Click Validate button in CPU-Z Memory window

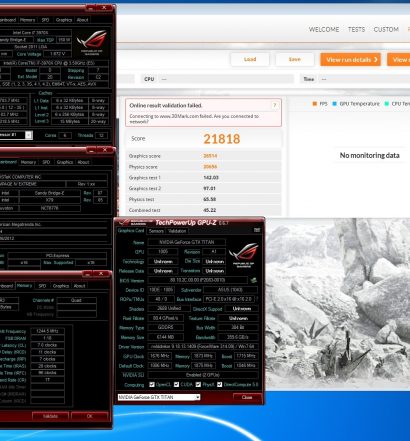click(50, 416)
